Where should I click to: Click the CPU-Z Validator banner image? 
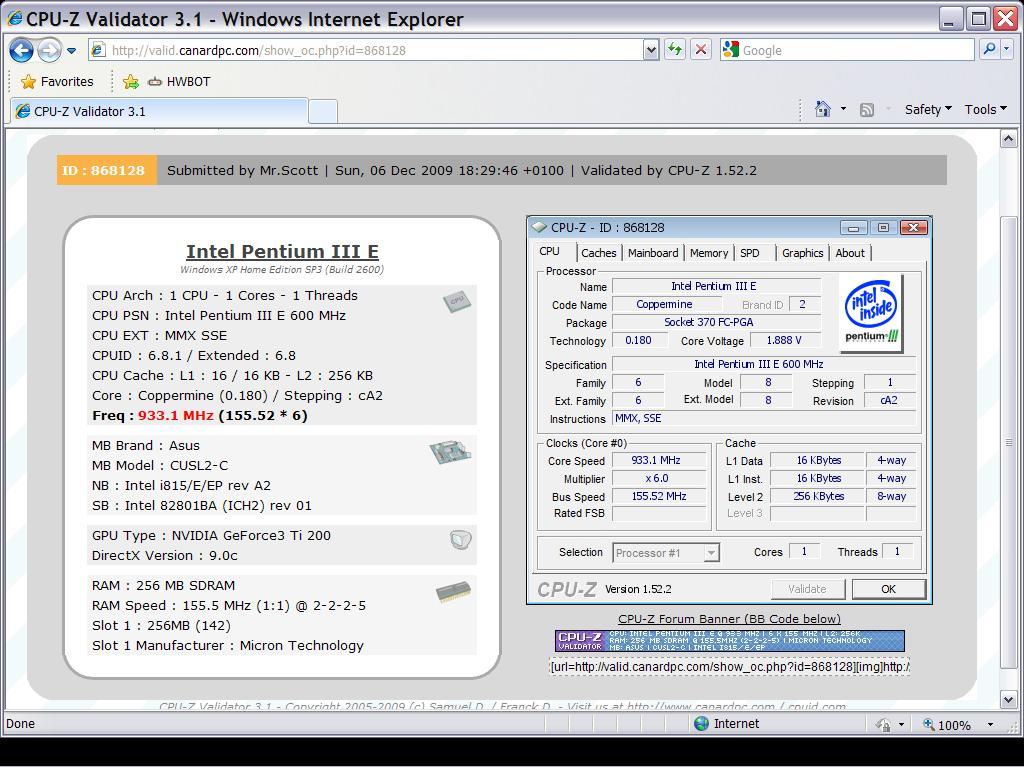click(x=729, y=641)
